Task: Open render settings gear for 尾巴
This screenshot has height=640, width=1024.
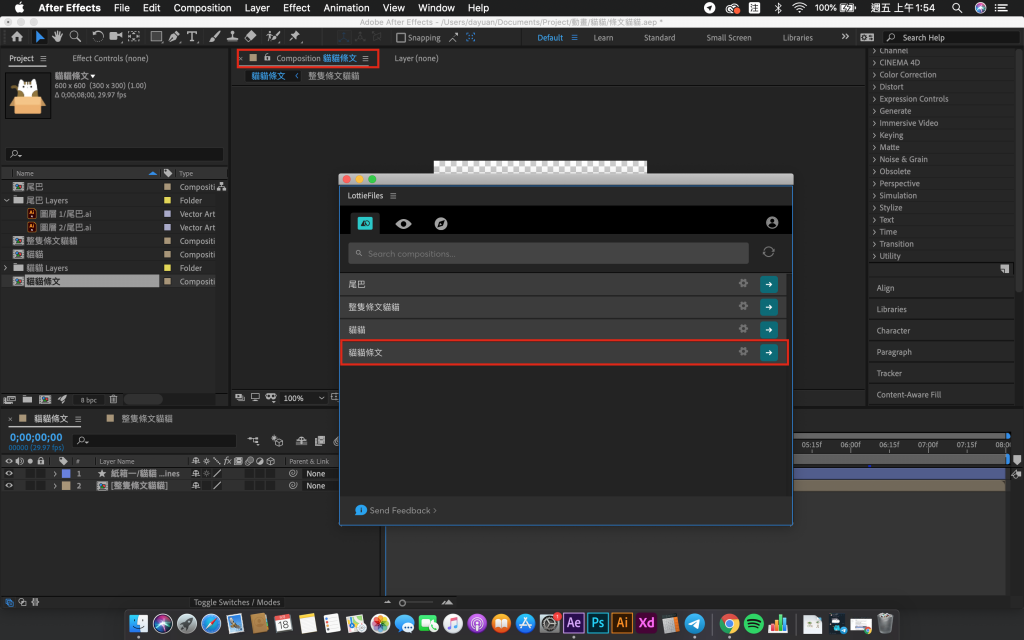Action: tap(743, 283)
